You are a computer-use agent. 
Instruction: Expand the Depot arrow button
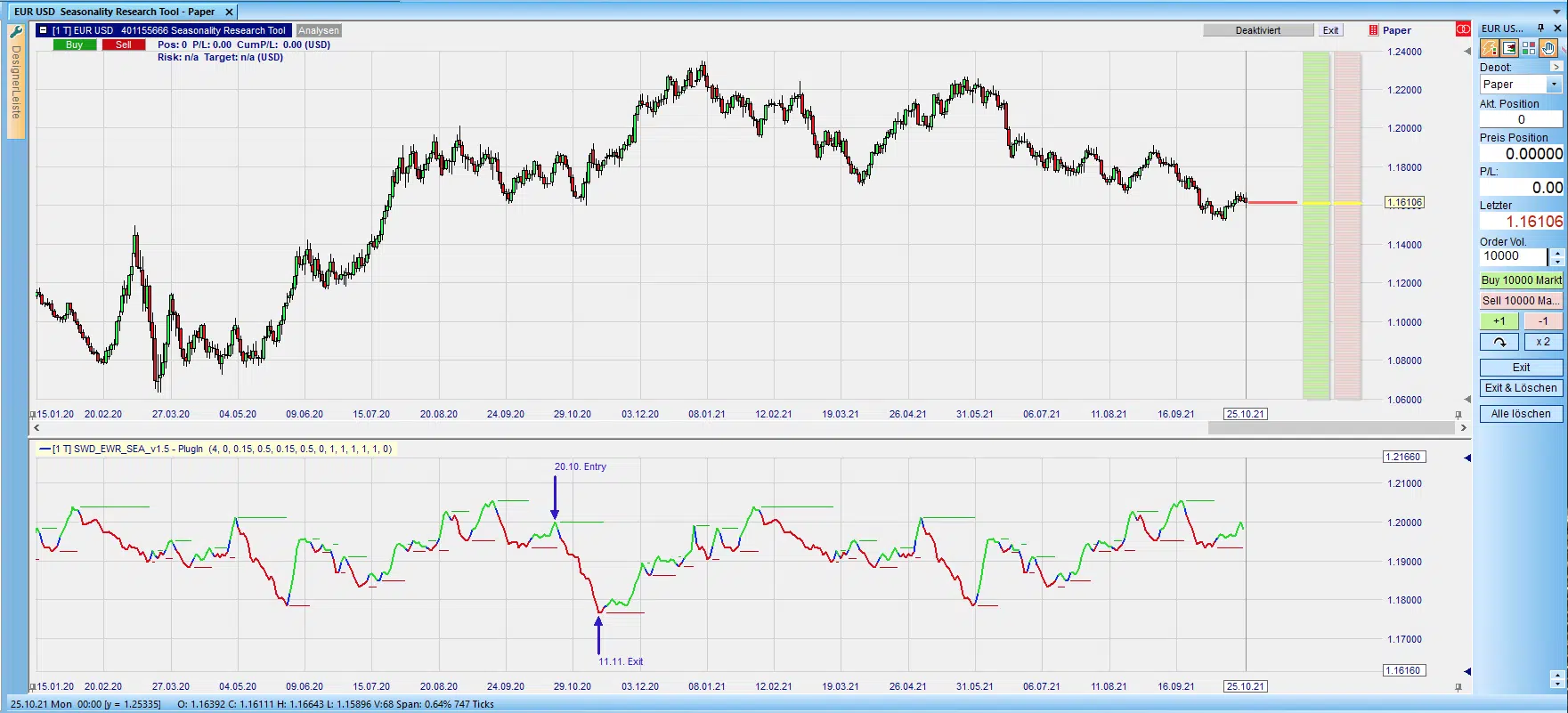pyautogui.click(x=1556, y=67)
